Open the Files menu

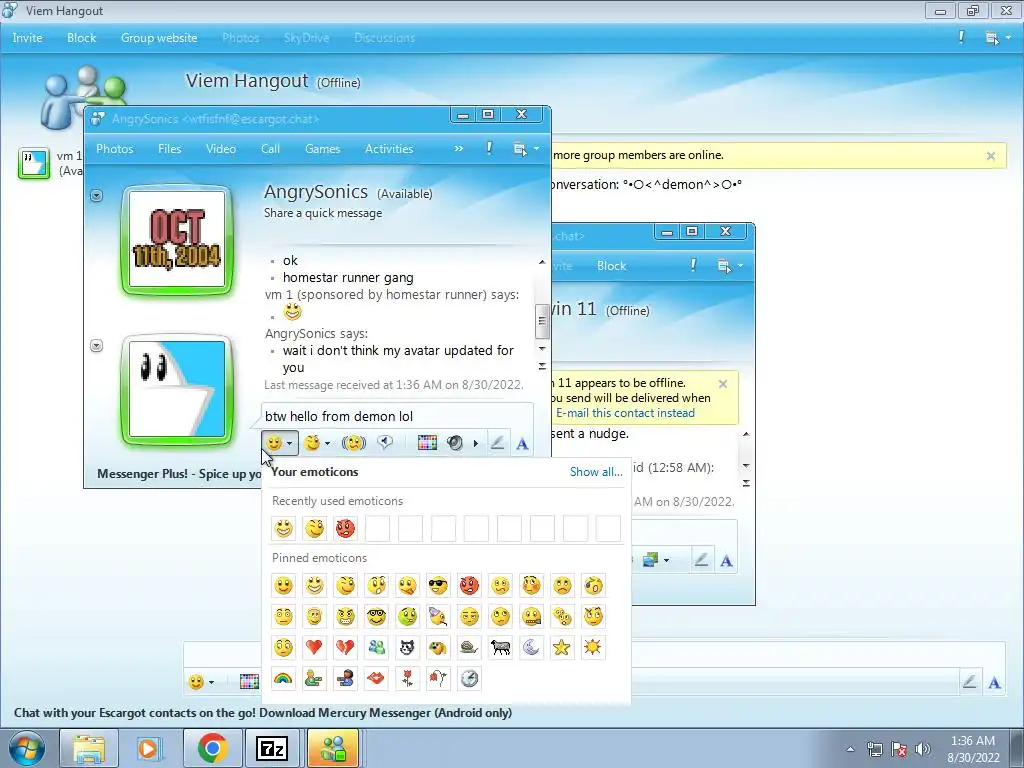tap(169, 149)
